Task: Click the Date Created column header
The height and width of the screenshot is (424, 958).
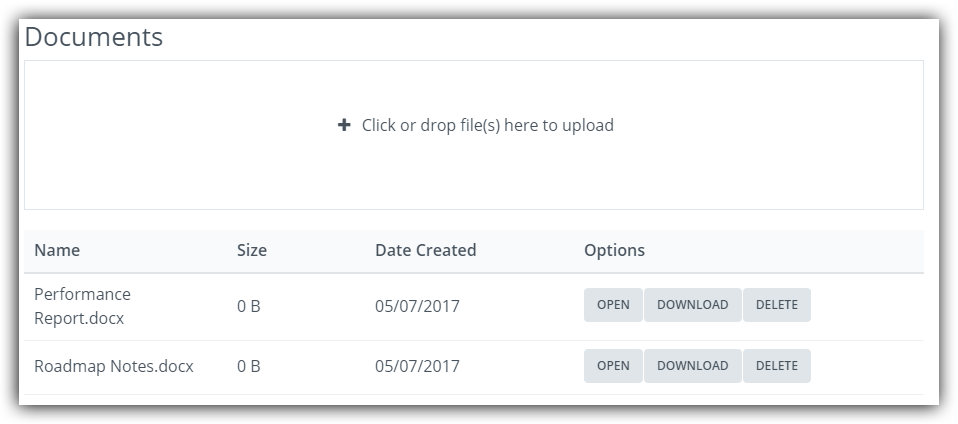Action: pyautogui.click(x=425, y=250)
